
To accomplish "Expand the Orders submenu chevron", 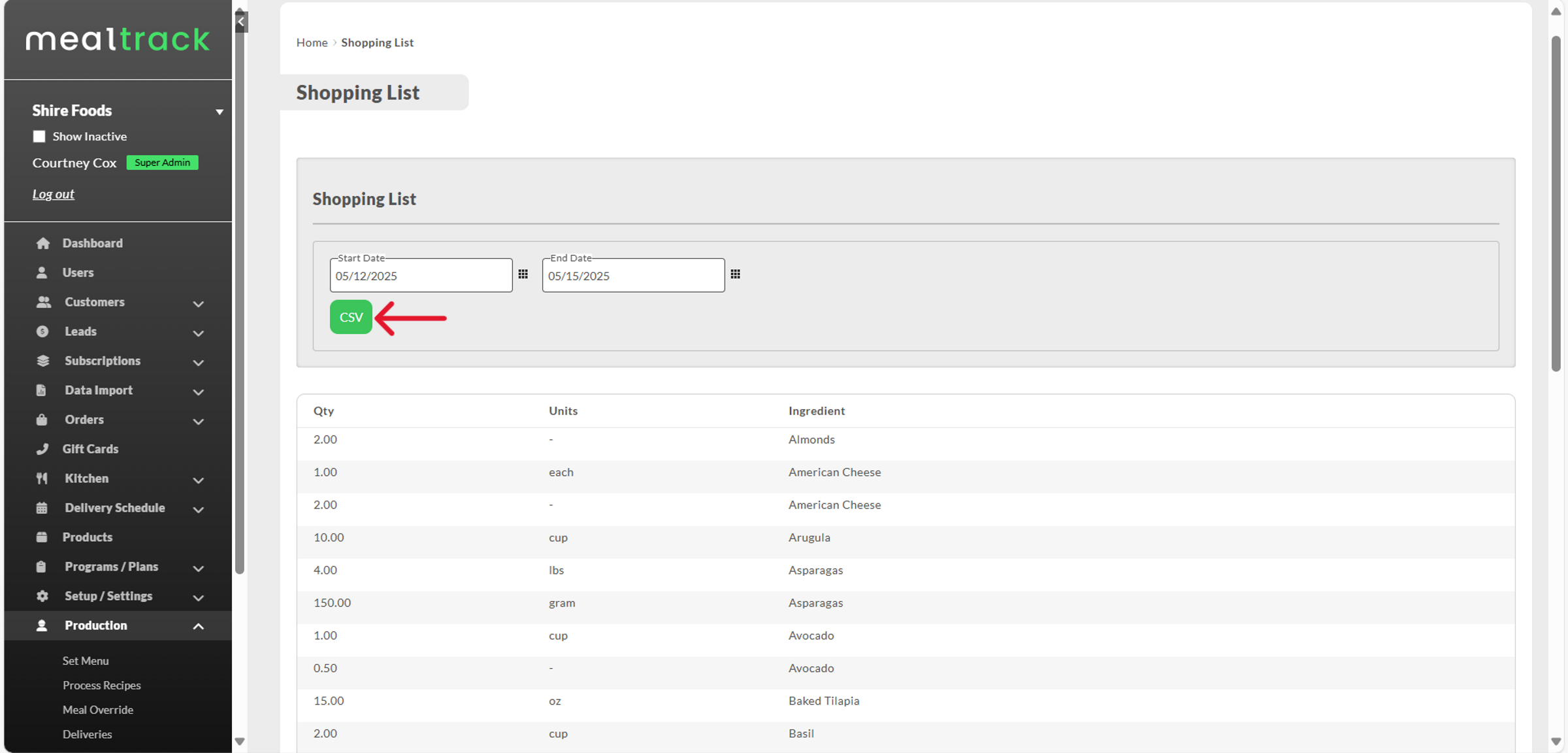I will pyautogui.click(x=198, y=422).
